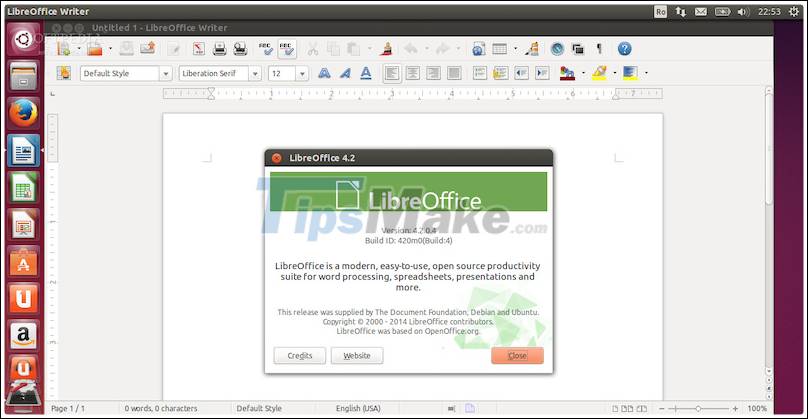
Task: Expand the Insert Table dropdown arrow
Action: [515, 49]
